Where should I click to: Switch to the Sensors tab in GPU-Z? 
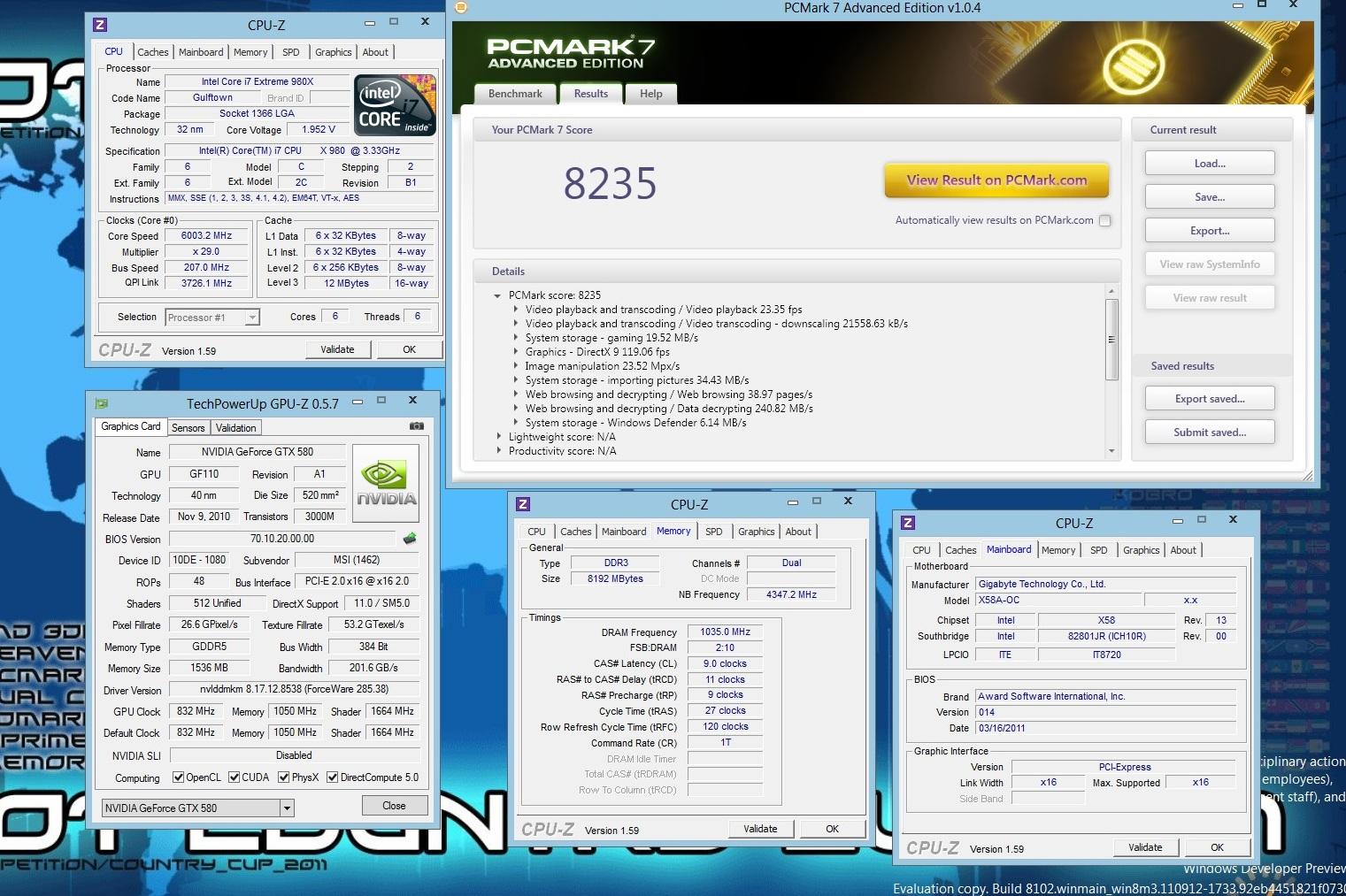[x=188, y=428]
